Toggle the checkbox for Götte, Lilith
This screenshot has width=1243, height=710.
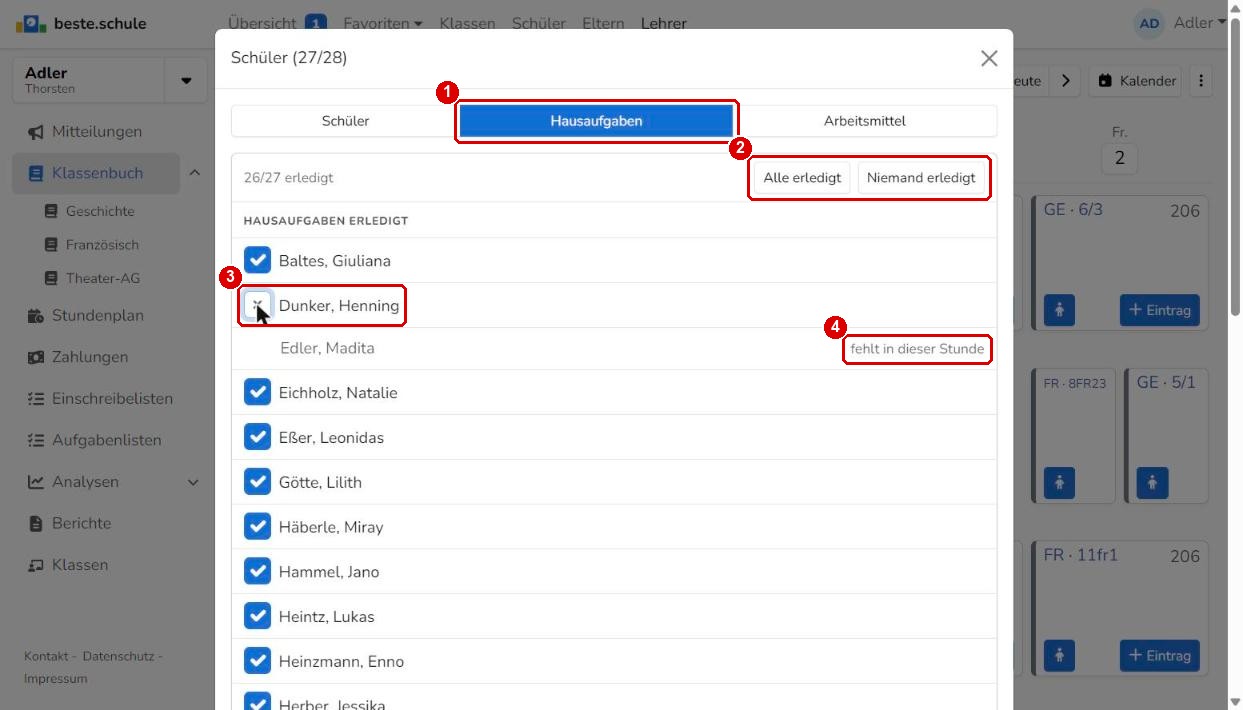click(x=258, y=482)
